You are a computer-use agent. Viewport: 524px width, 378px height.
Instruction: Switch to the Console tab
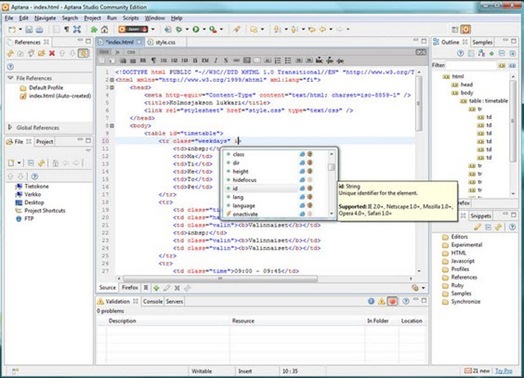pos(152,301)
